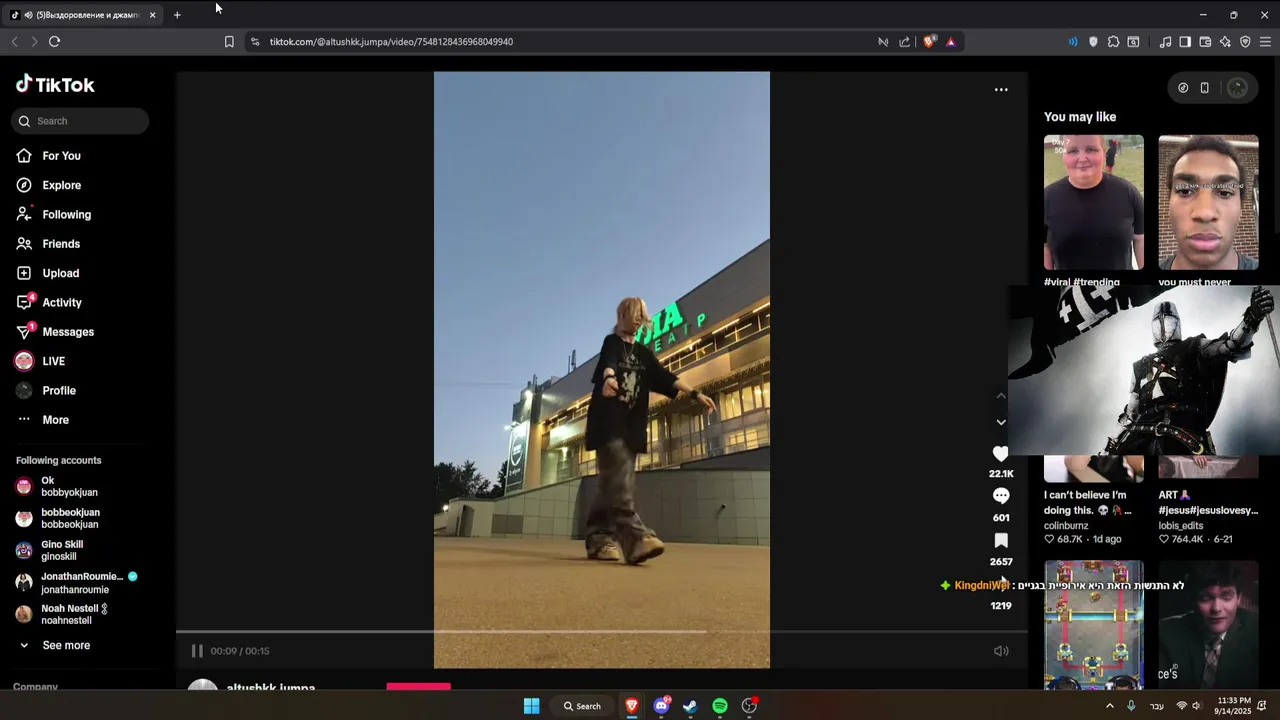Open the video comments
This screenshot has height=720, width=1280.
point(1001,496)
